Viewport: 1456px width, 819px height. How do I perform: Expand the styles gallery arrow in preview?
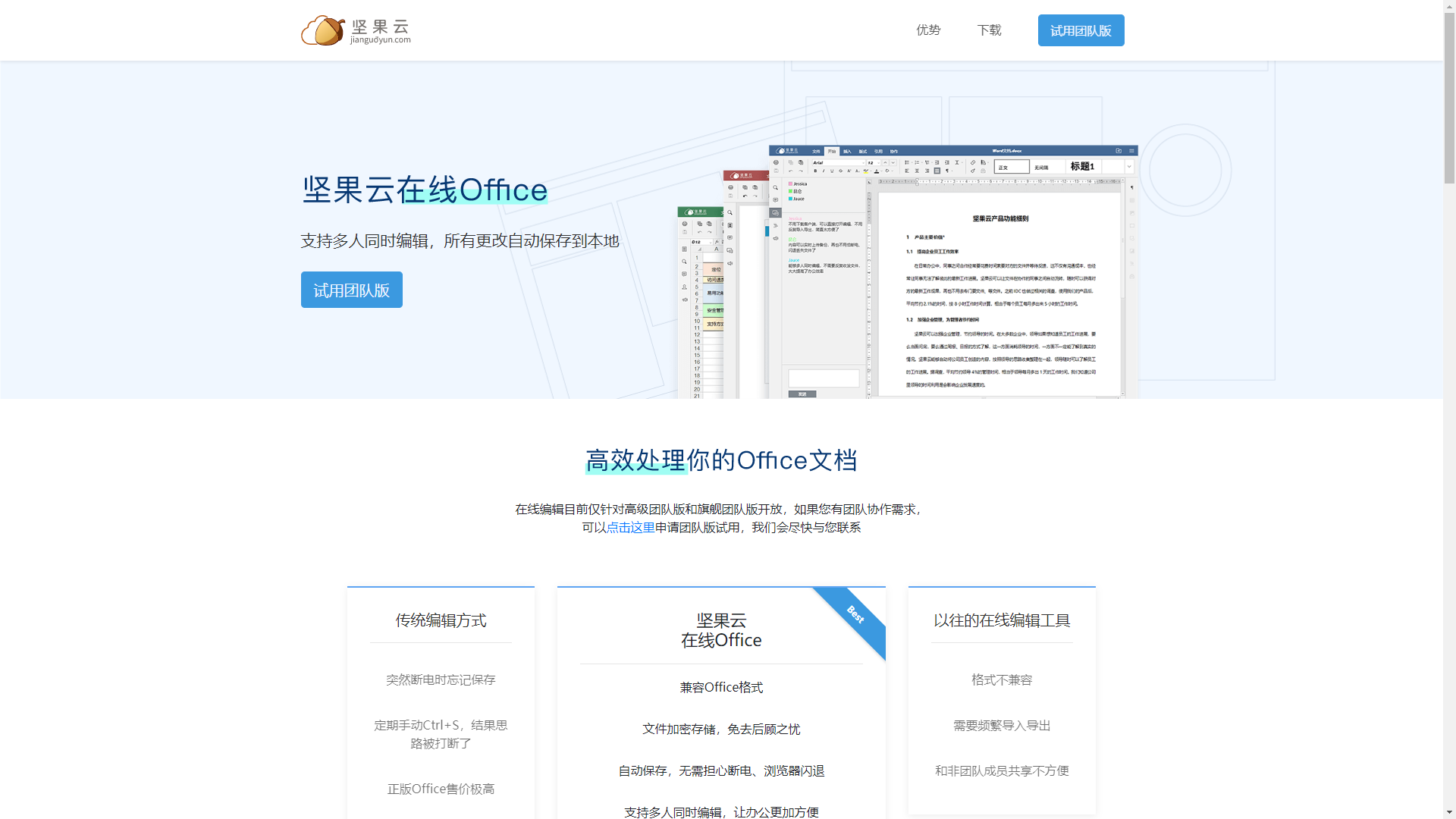pyautogui.click(x=1128, y=166)
